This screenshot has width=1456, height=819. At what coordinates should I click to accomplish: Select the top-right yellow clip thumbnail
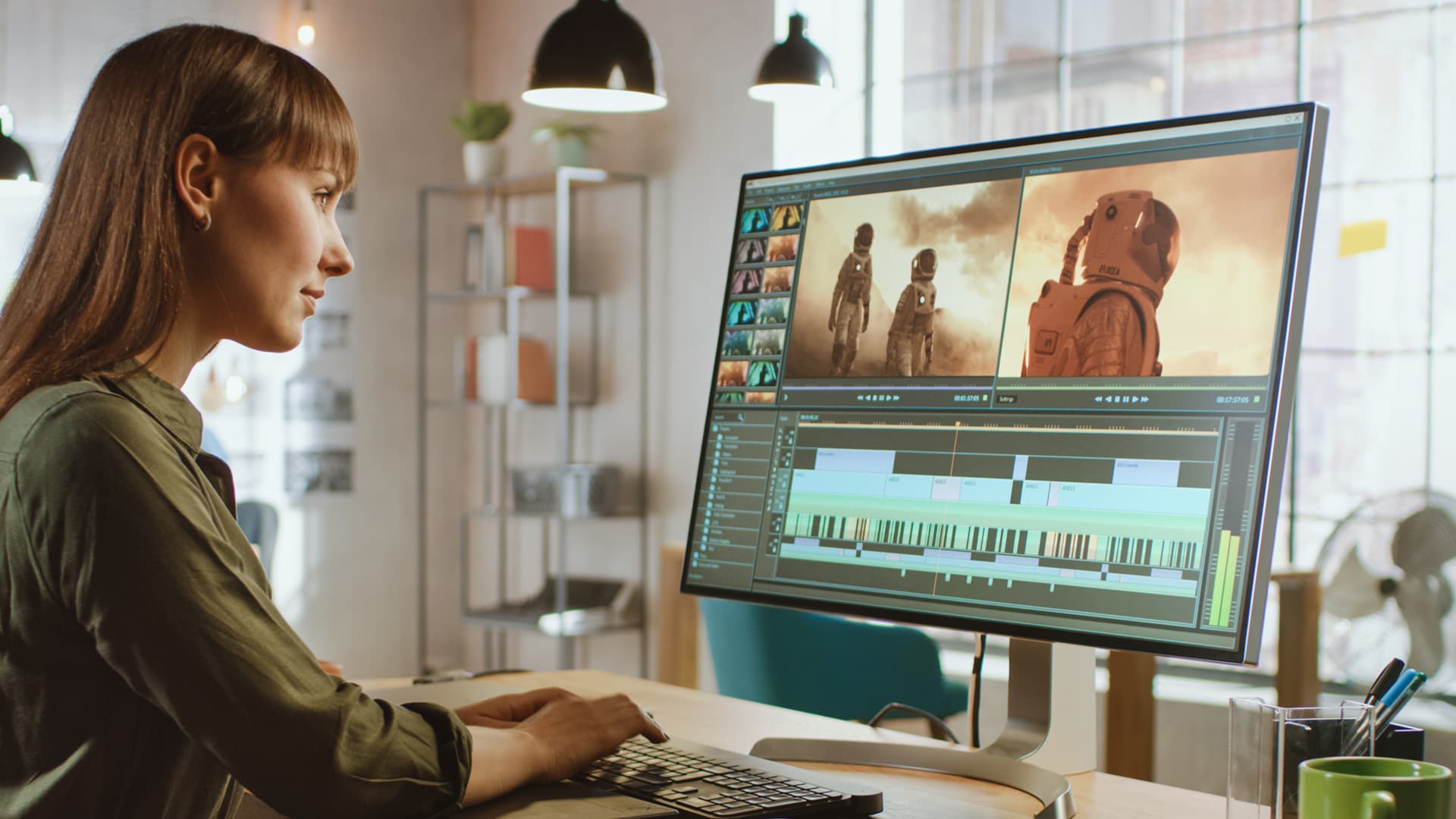point(787,217)
